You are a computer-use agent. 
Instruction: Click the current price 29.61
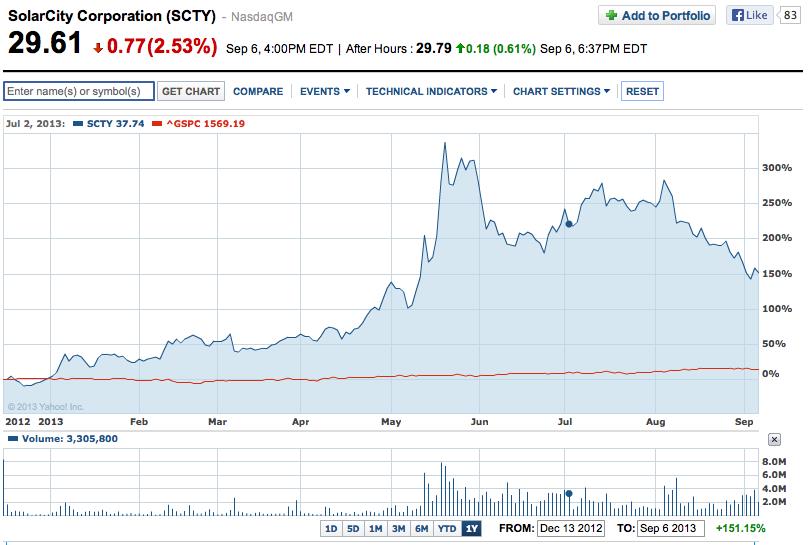(x=45, y=42)
